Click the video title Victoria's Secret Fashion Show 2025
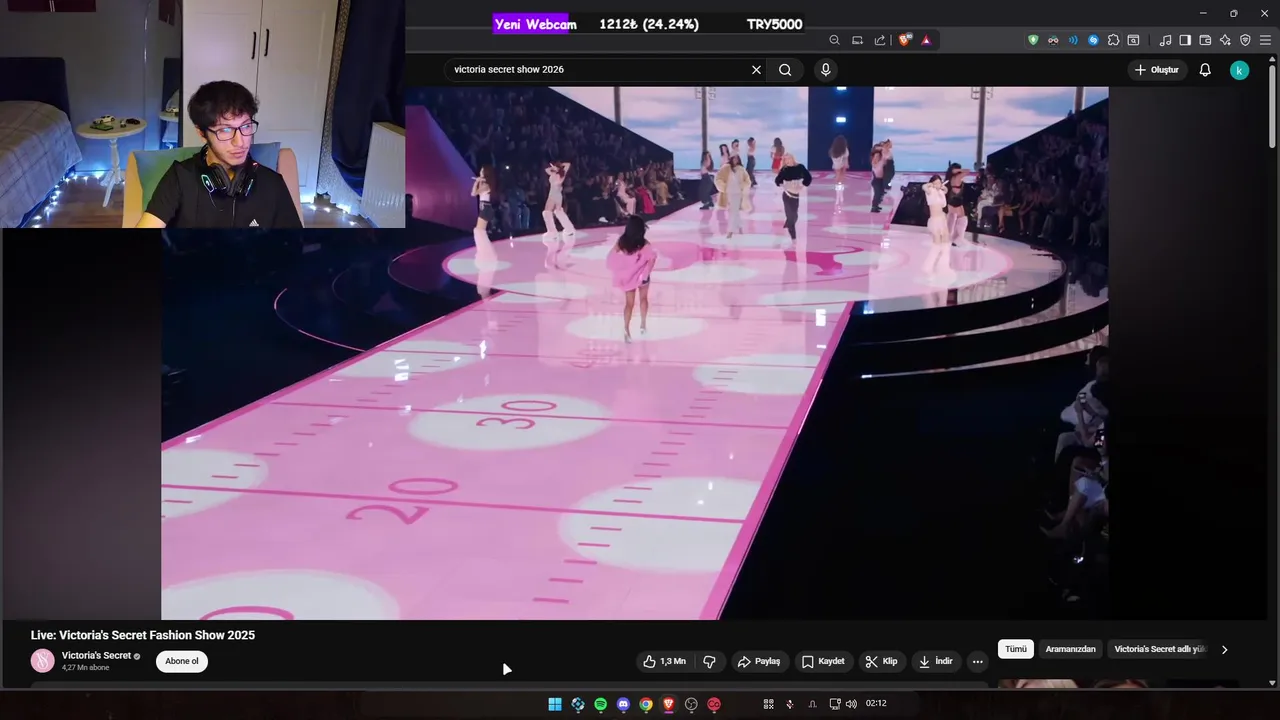This screenshot has height=720, width=1280. [x=143, y=635]
